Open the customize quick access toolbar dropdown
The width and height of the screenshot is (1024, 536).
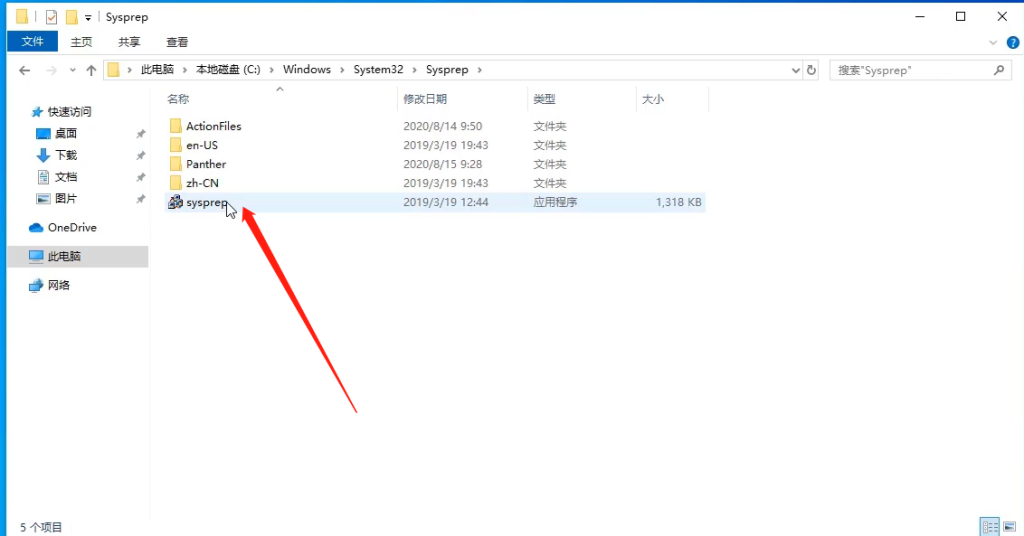[88, 17]
